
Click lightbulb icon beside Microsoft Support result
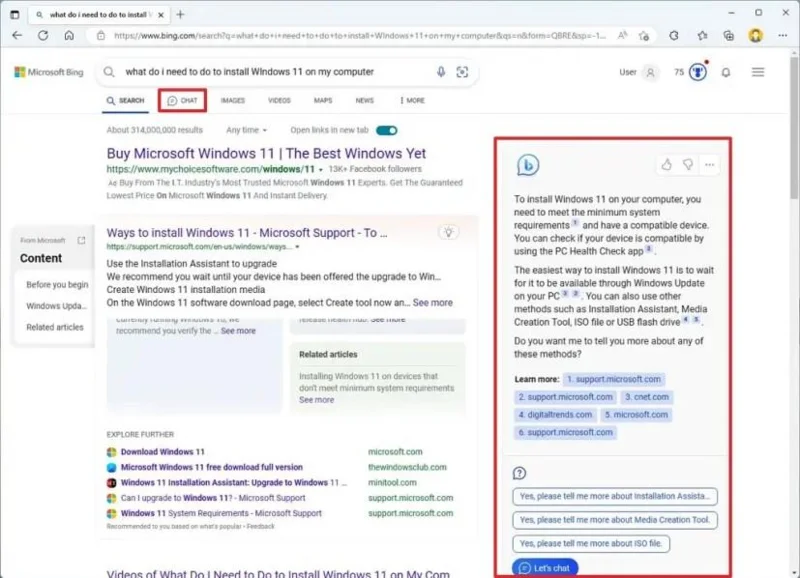[x=448, y=232]
